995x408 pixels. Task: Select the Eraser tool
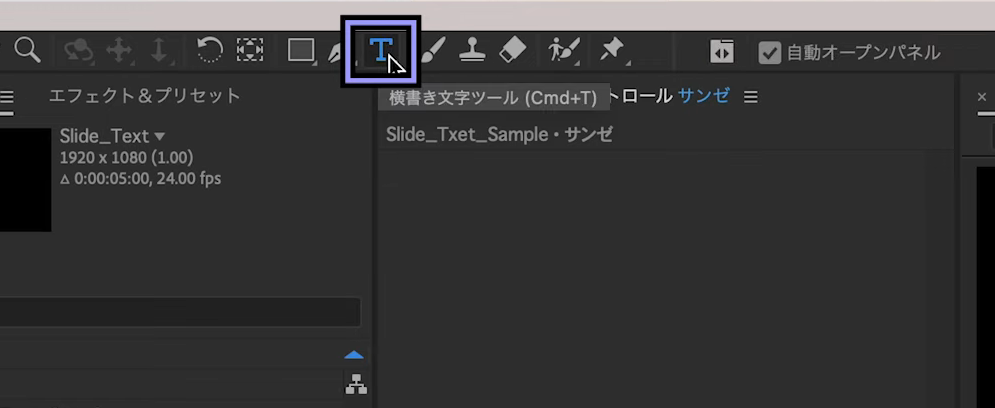click(x=512, y=49)
